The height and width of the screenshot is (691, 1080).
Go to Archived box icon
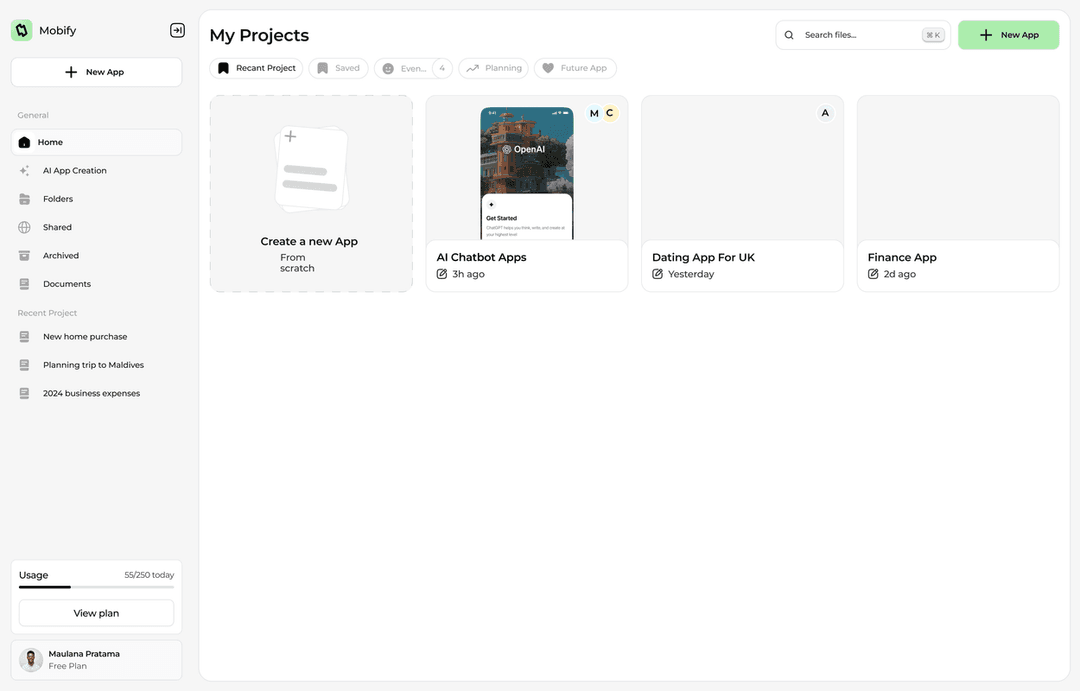pyautogui.click(x=25, y=256)
